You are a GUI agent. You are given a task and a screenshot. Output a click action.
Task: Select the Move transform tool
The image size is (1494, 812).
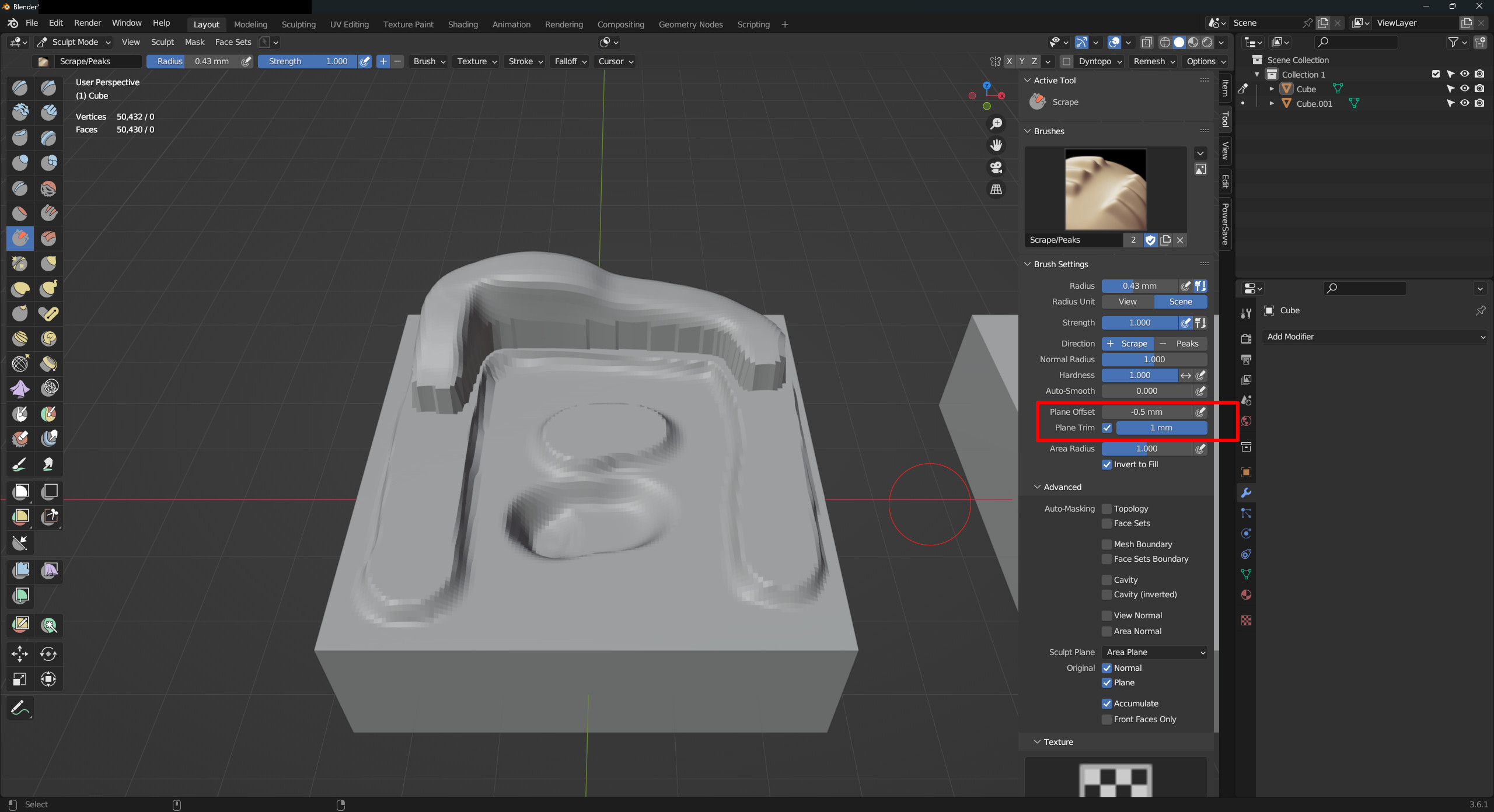coord(20,654)
